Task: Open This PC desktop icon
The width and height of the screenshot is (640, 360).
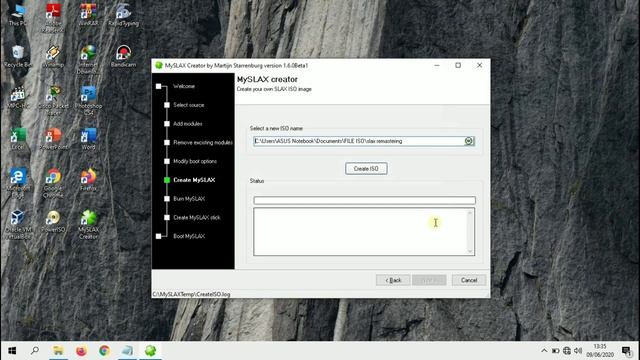Action: pyautogui.click(x=18, y=15)
